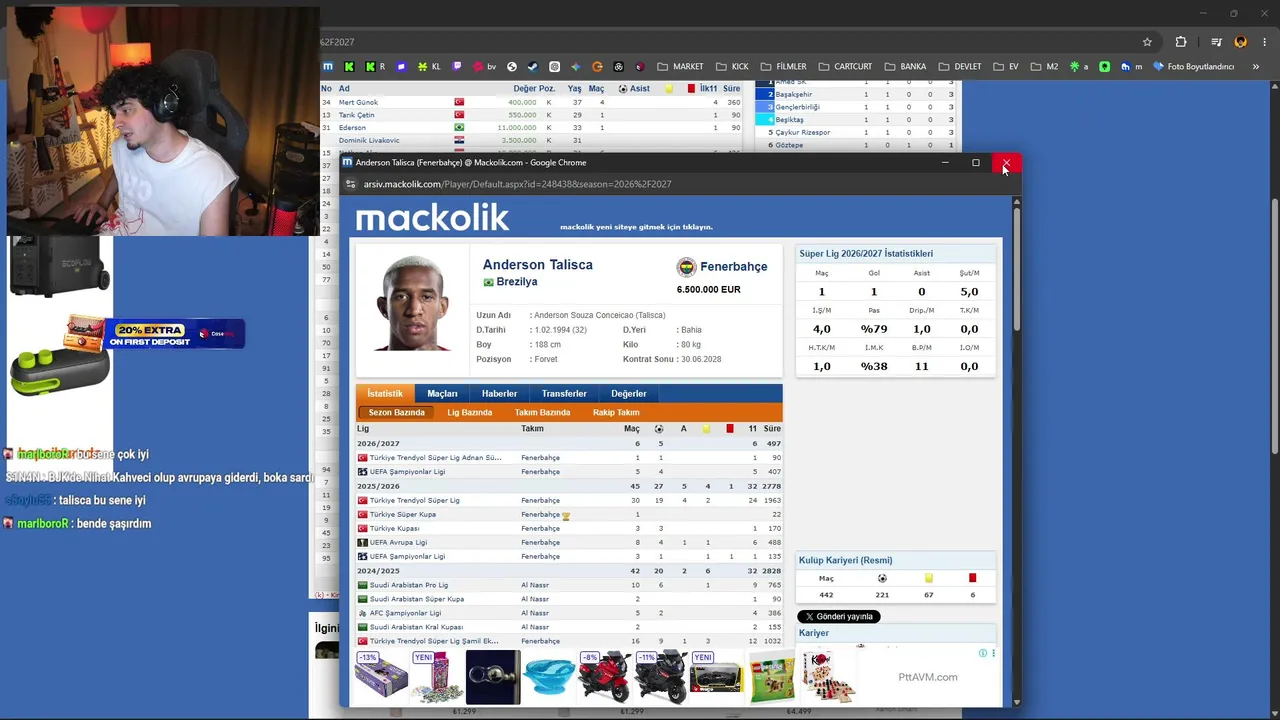
Task: Click the Brazil flag icon next to Brezilya
Action: coord(488,283)
